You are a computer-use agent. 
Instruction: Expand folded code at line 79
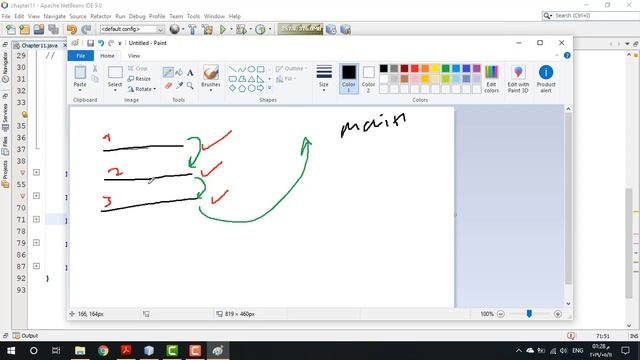point(36,242)
